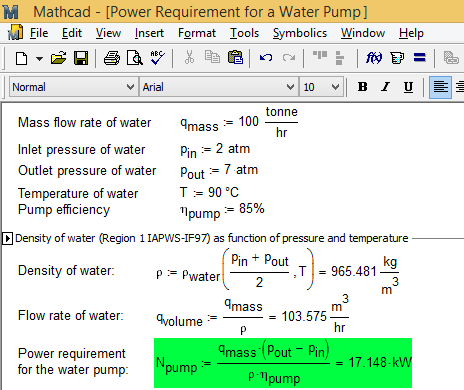Click the '2 atm' inlet pressure value

tap(233, 149)
